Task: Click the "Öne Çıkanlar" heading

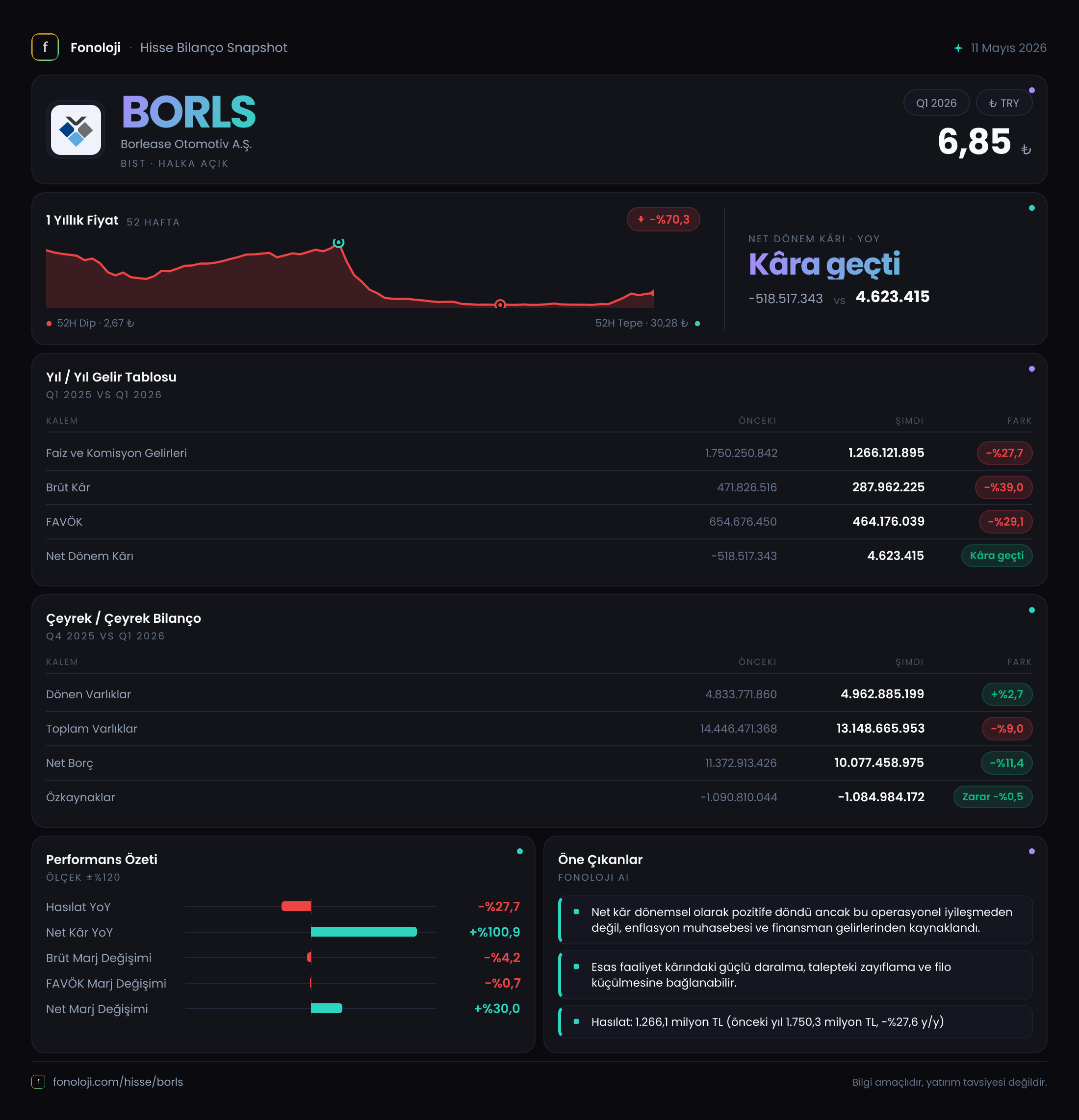Action: coord(600,860)
